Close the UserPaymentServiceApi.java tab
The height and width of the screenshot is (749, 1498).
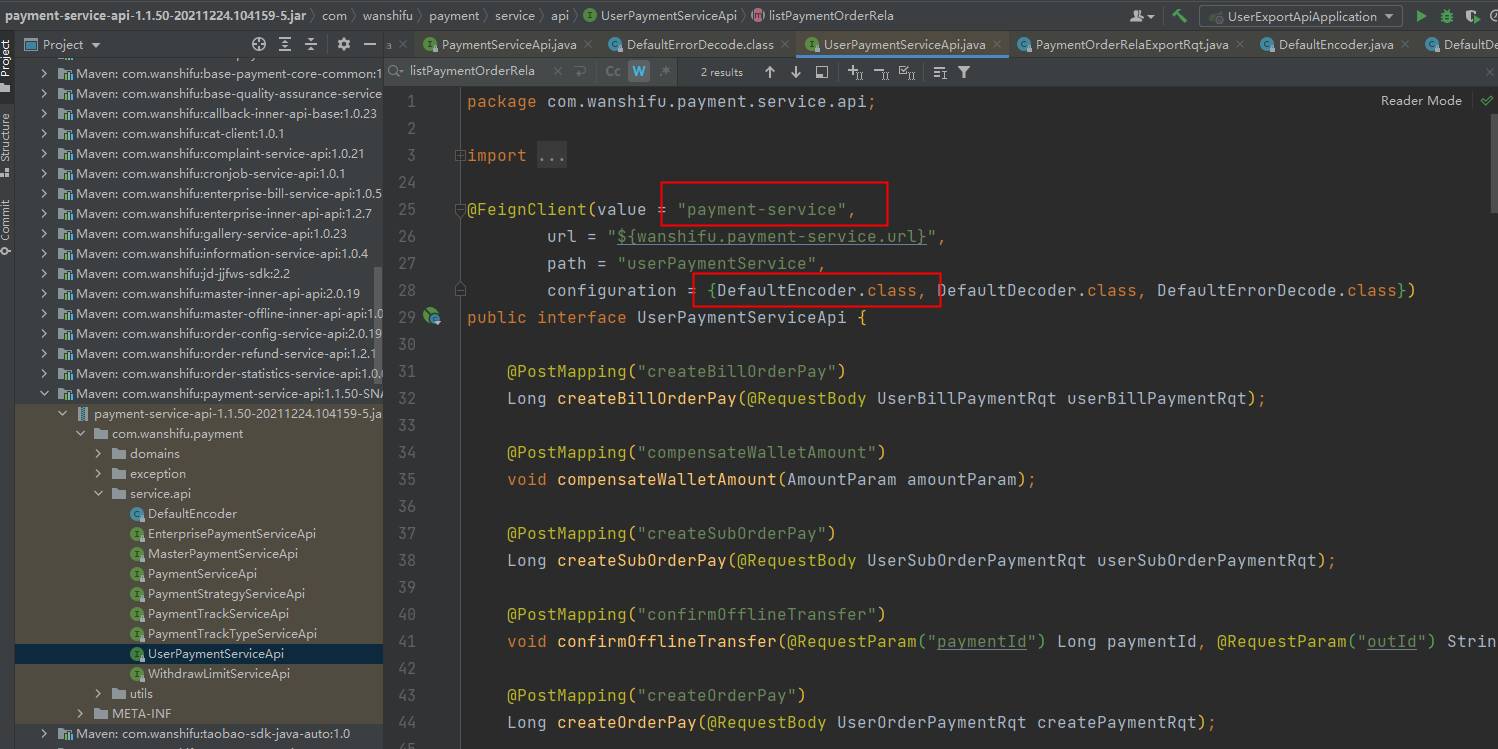coord(998,45)
